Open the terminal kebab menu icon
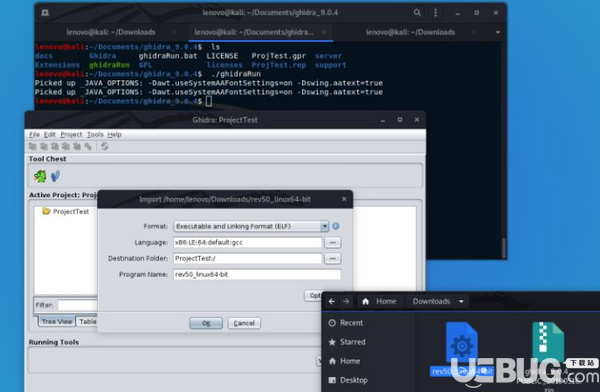The width and height of the screenshot is (600, 392). 435,13
